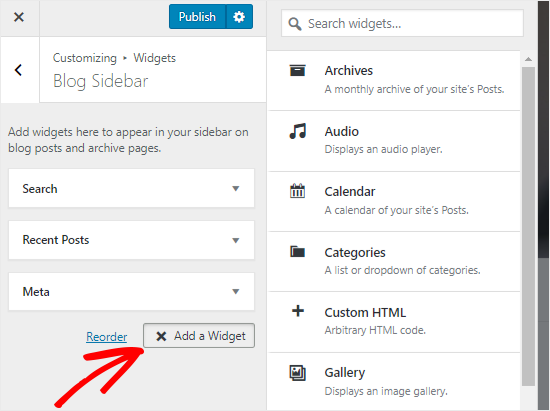Open publish settings gear icon
The width and height of the screenshot is (550, 411).
click(x=239, y=16)
